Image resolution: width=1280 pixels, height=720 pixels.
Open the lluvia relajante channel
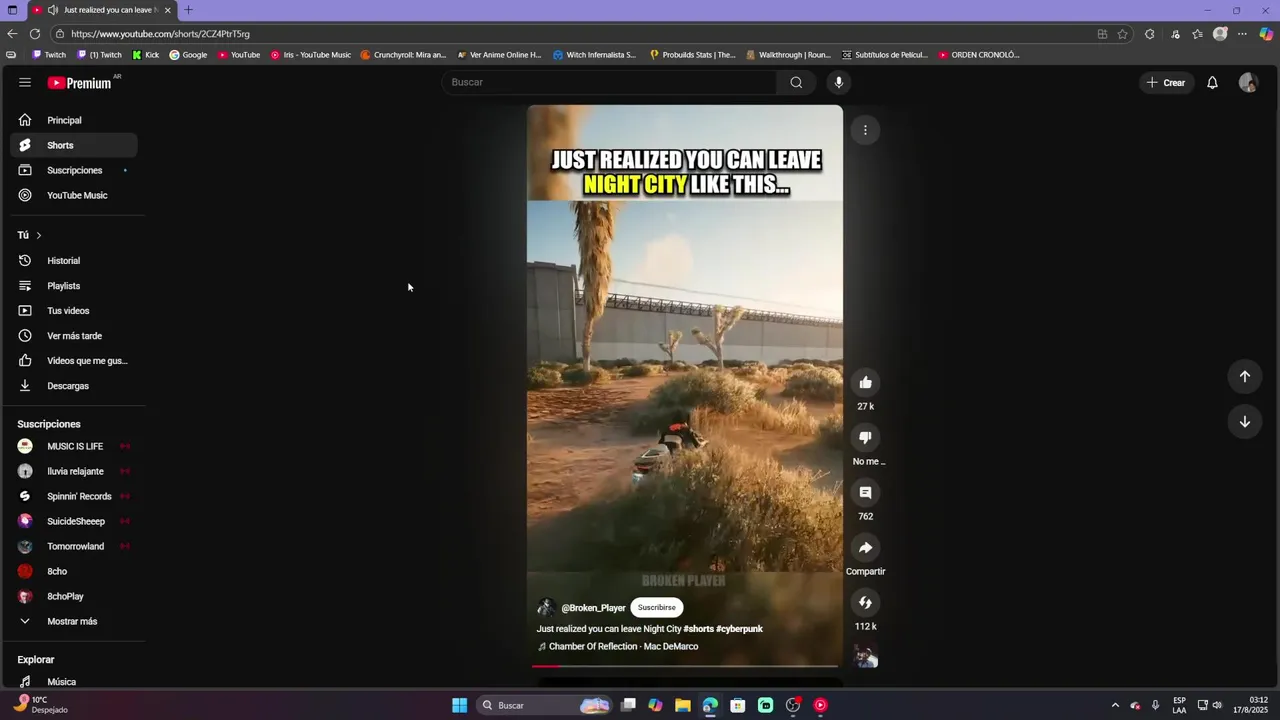tap(74, 471)
